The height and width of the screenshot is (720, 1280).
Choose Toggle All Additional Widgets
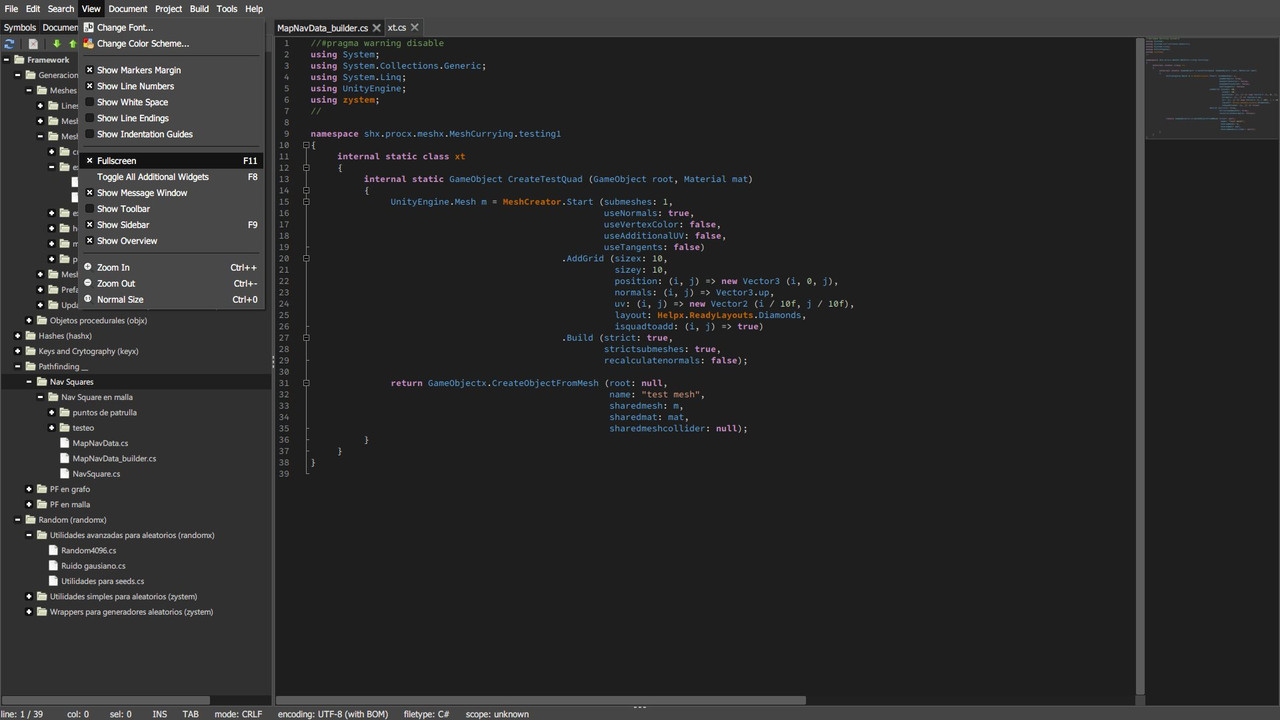[171, 177]
